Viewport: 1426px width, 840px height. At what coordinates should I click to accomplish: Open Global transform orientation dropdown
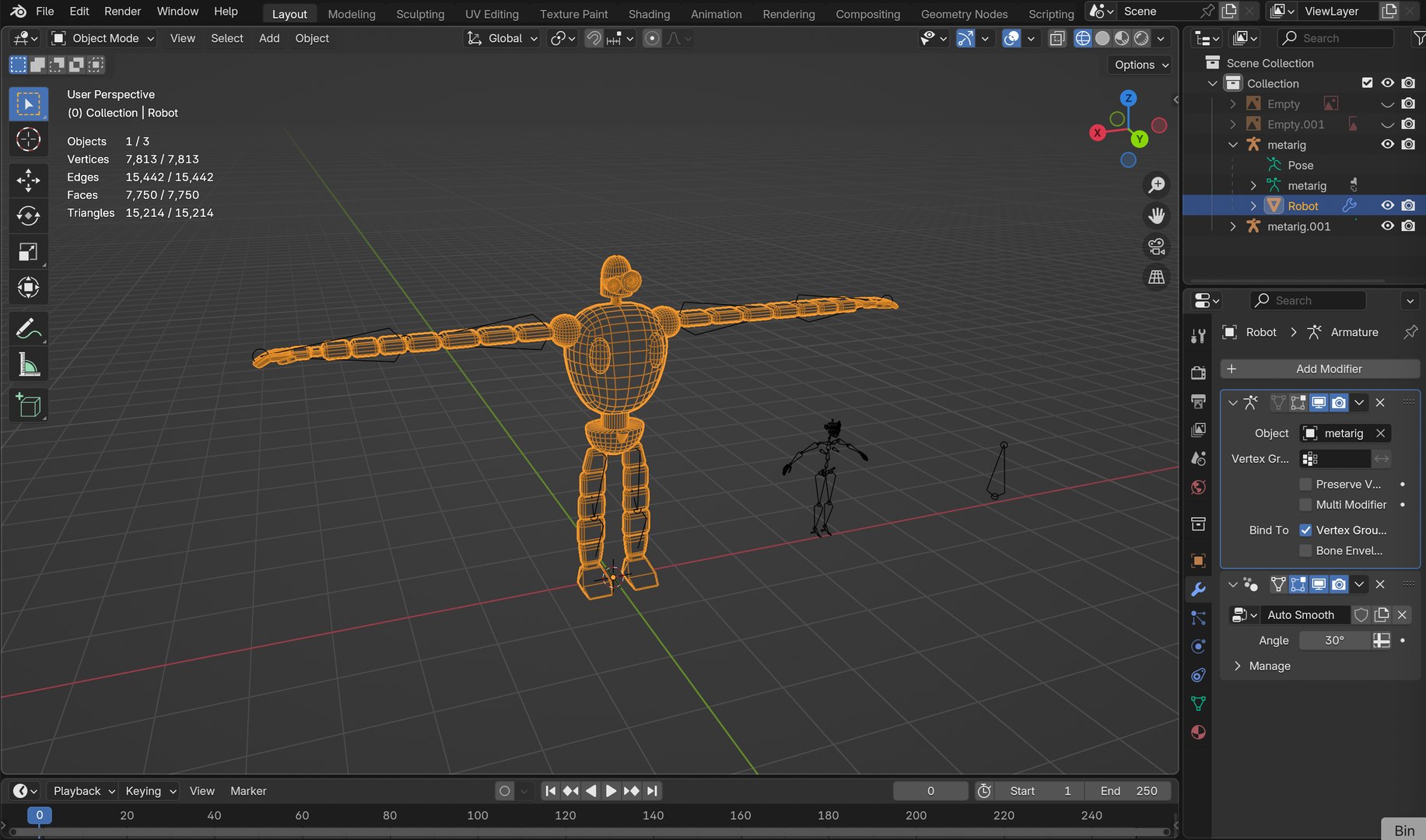[x=503, y=38]
